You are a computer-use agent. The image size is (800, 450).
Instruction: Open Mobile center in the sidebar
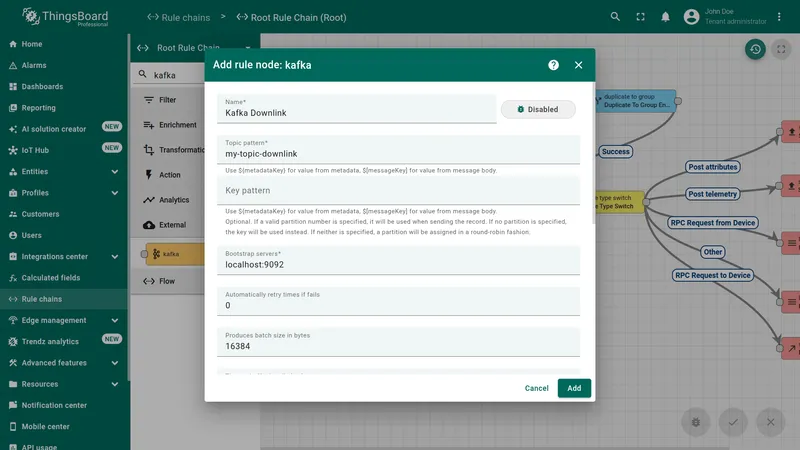(x=64, y=427)
